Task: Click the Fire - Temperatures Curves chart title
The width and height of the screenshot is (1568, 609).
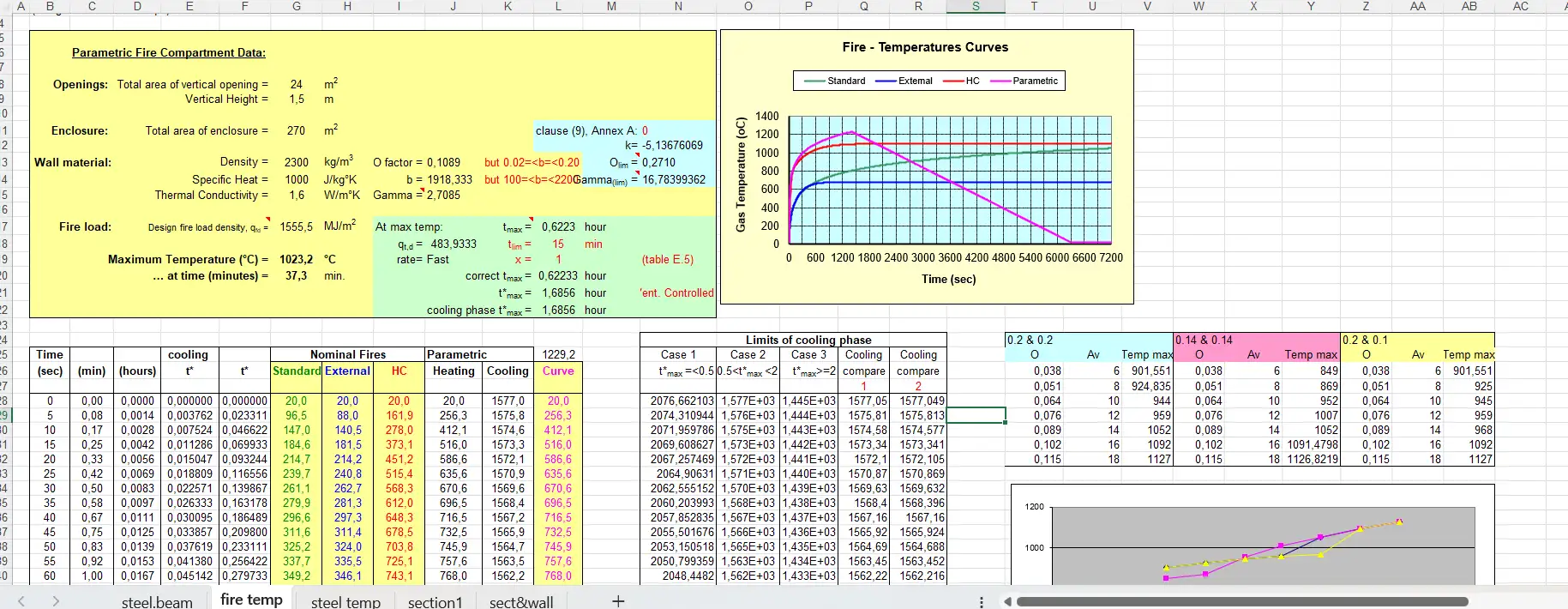Action: pos(925,47)
